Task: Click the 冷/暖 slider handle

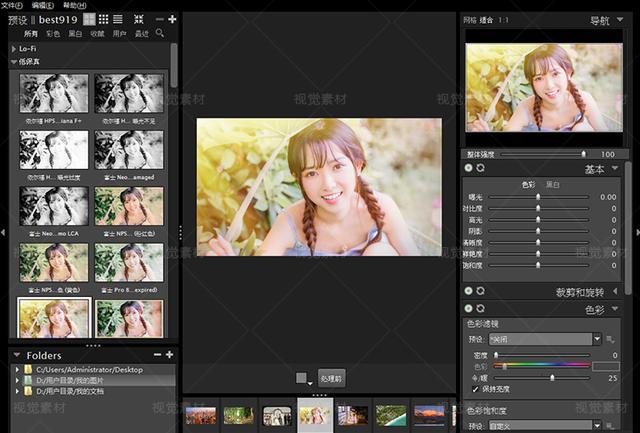Action: pyautogui.click(x=552, y=378)
